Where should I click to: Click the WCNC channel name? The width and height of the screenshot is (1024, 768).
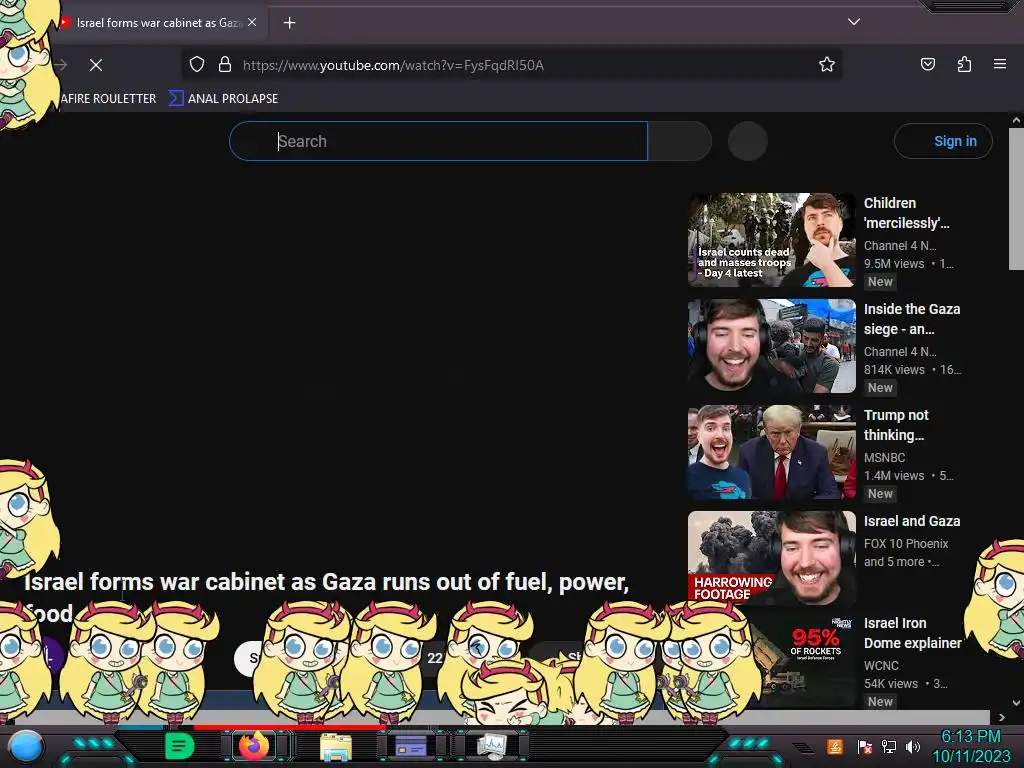(x=881, y=665)
